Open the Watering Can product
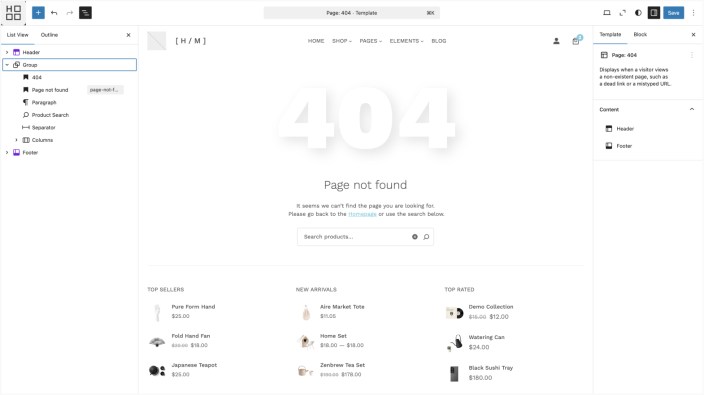The width and height of the screenshot is (704, 395). pyautogui.click(x=486, y=337)
